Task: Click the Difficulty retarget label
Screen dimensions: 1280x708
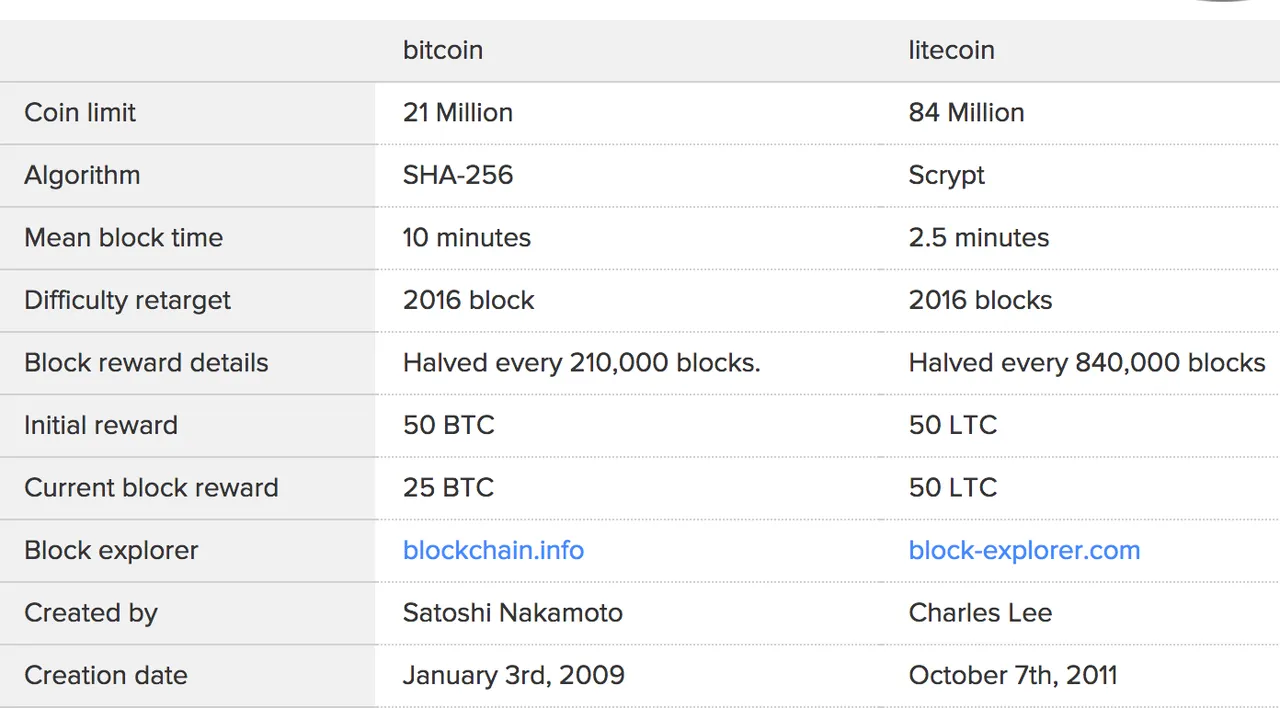Action: click(128, 300)
